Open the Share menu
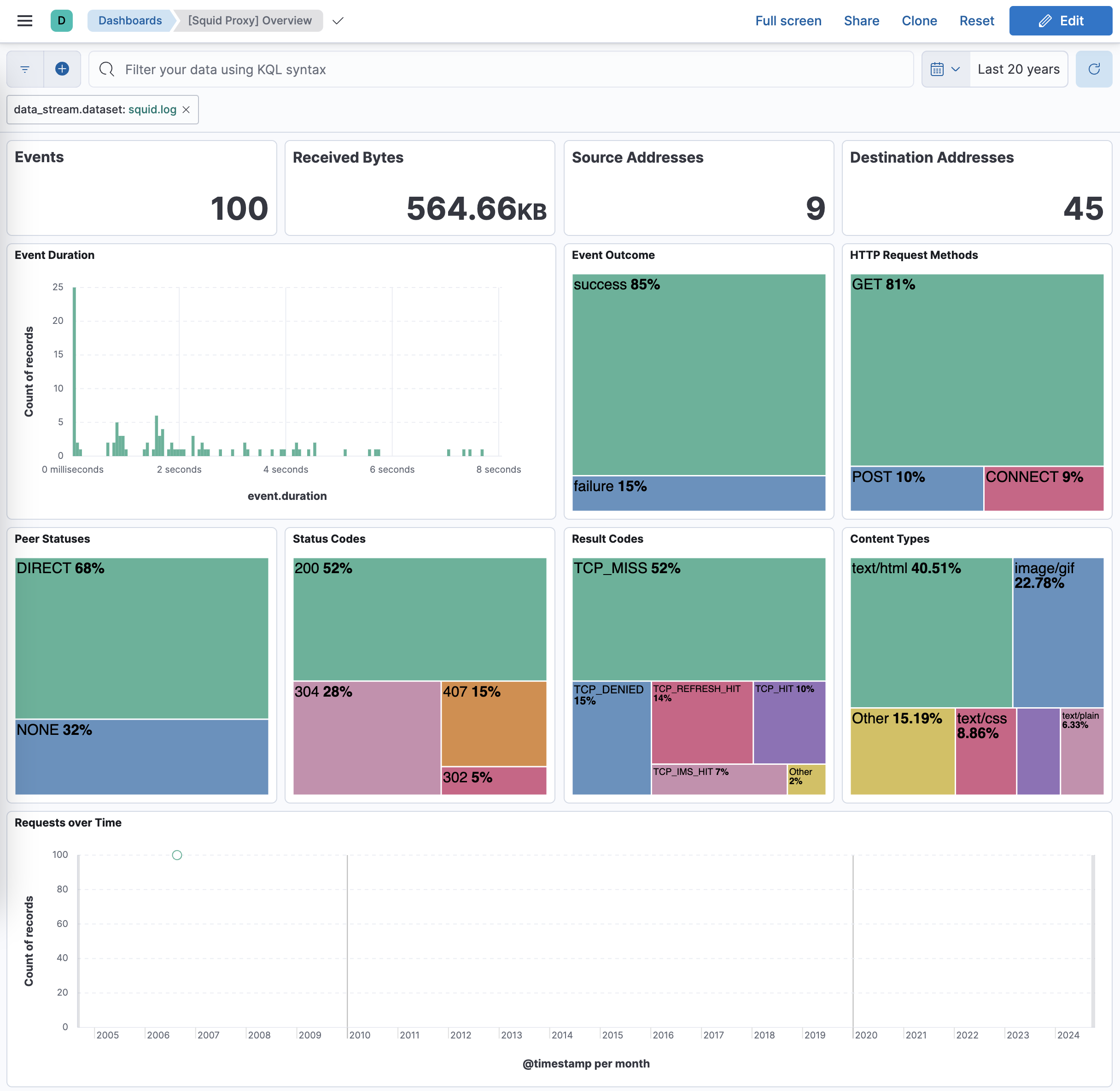Image resolution: width=1120 pixels, height=1091 pixels. (861, 21)
